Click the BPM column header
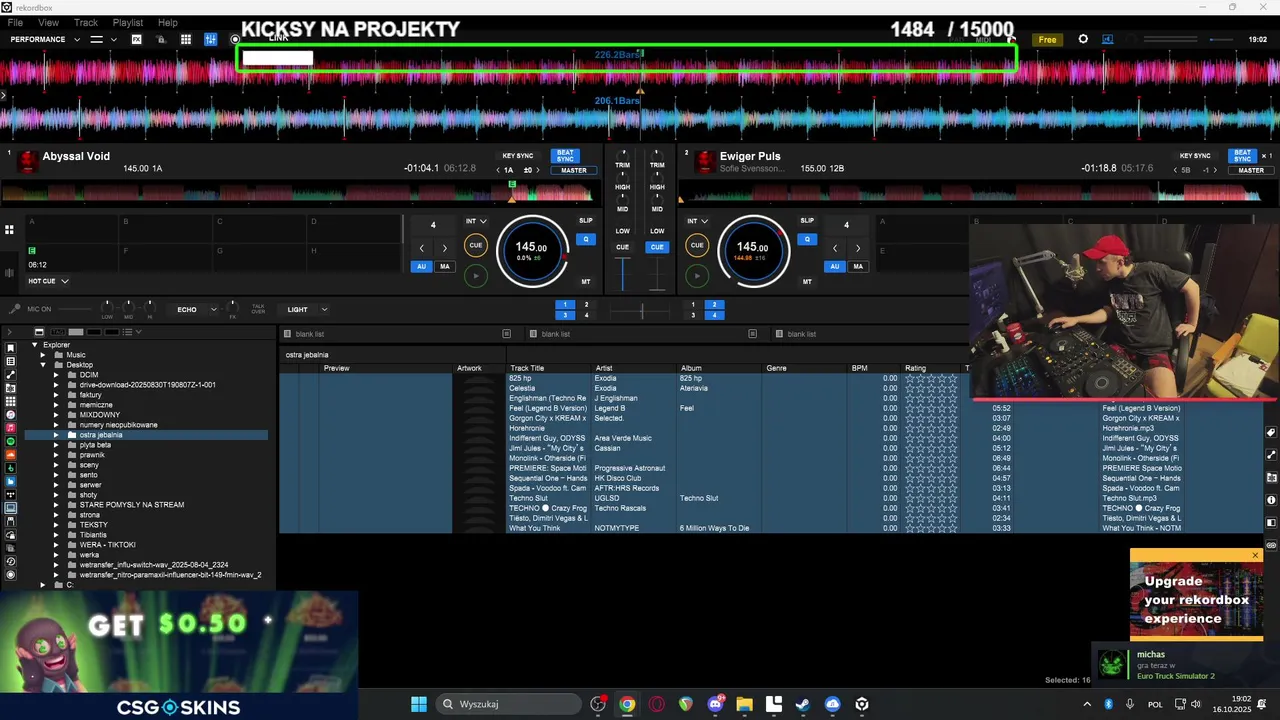 (859, 368)
